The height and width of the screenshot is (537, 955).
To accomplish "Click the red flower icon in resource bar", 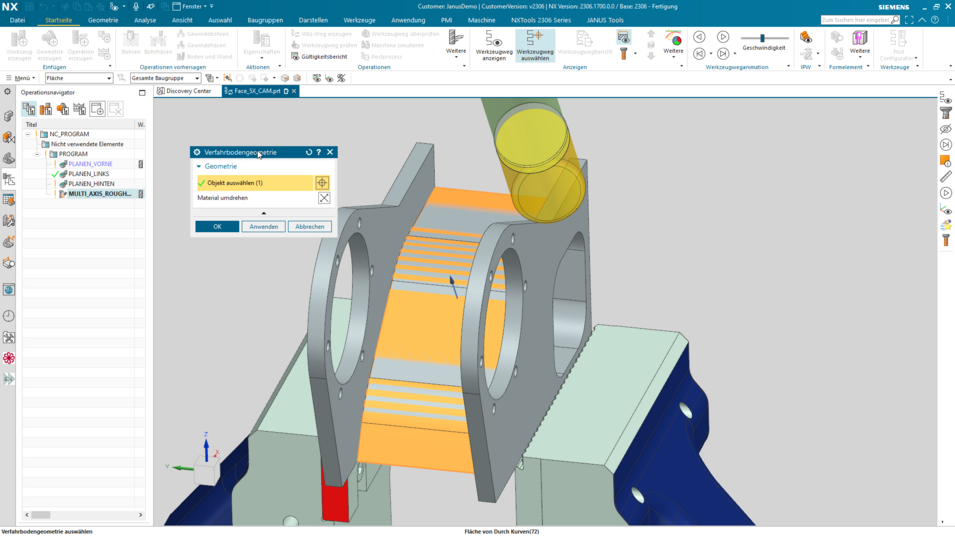I will pos(9,358).
